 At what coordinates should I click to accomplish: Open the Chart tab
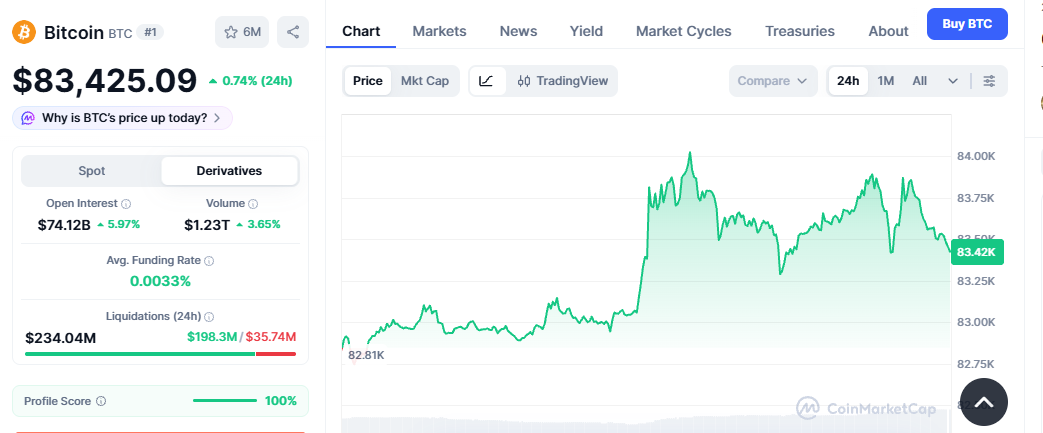tap(361, 31)
